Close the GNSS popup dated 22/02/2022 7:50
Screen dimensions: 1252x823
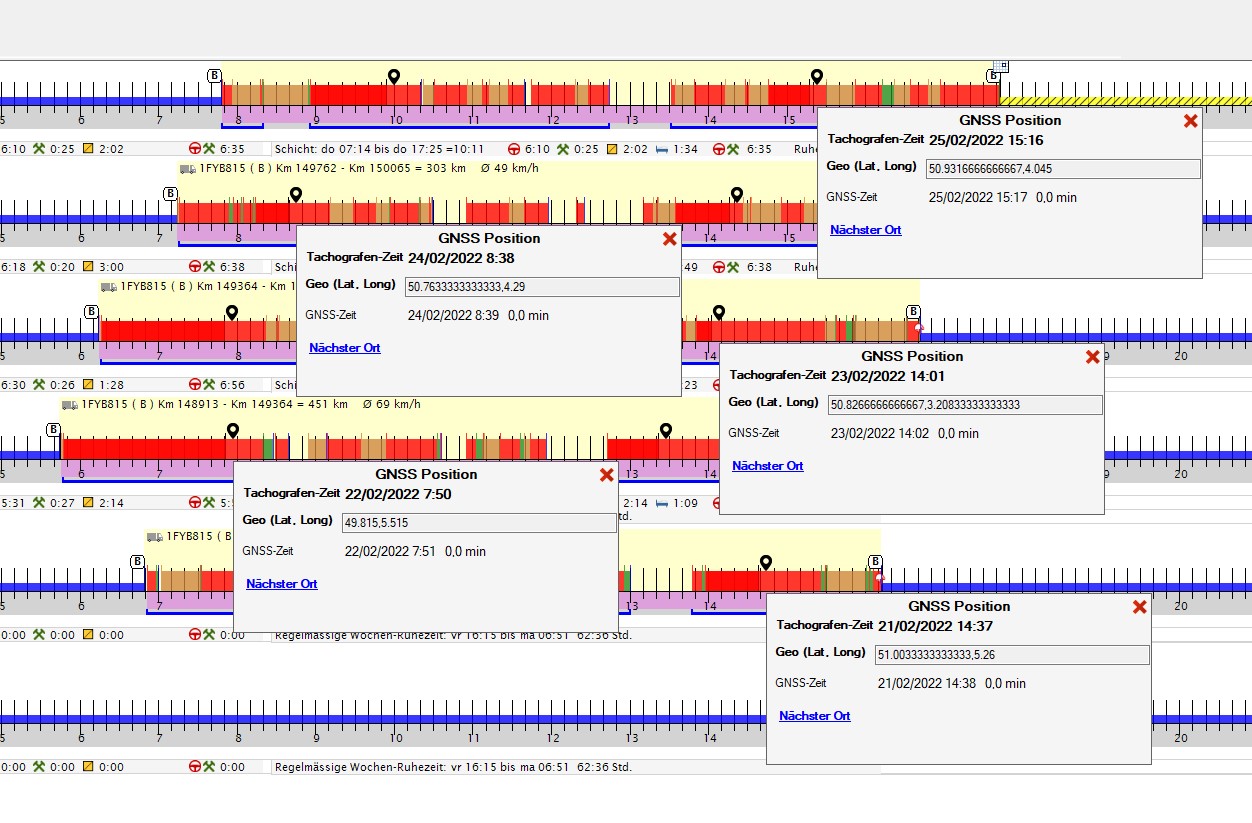(x=606, y=475)
